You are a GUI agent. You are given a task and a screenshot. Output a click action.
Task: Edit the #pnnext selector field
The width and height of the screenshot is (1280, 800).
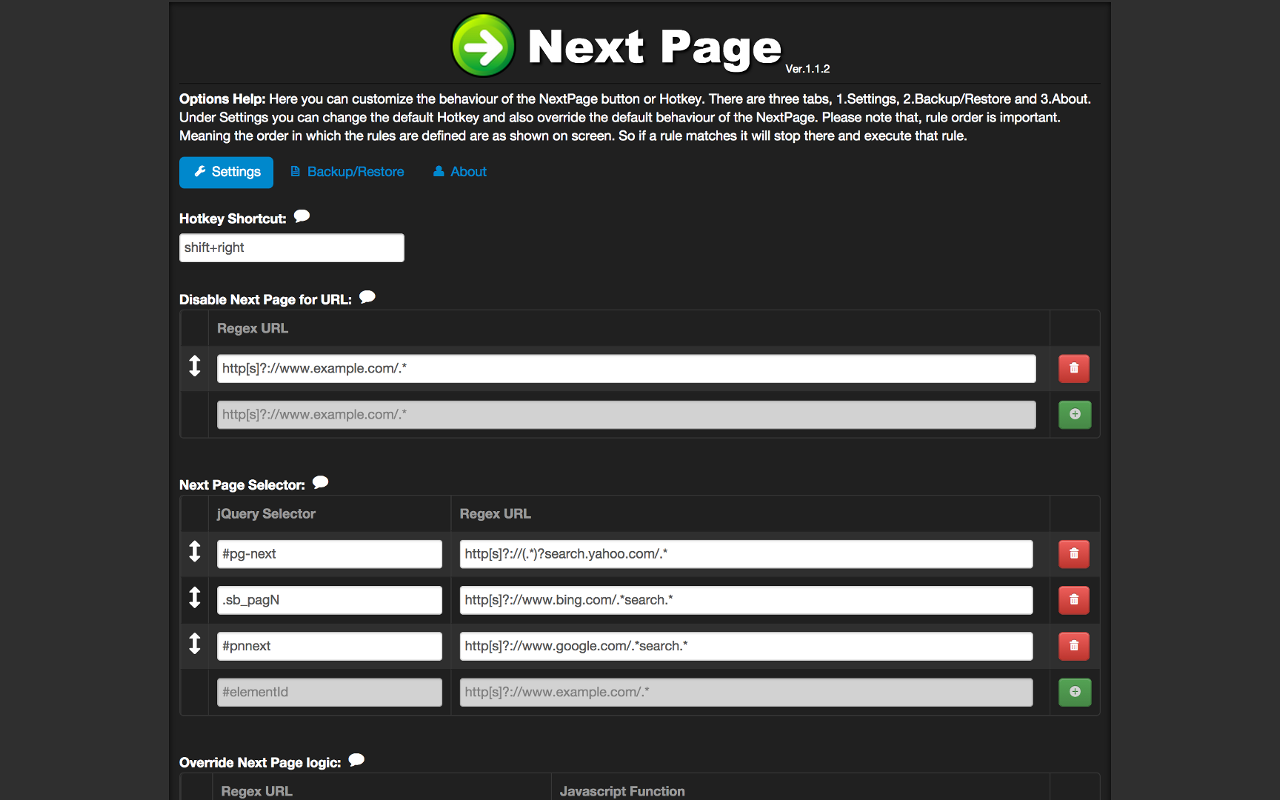coord(329,646)
